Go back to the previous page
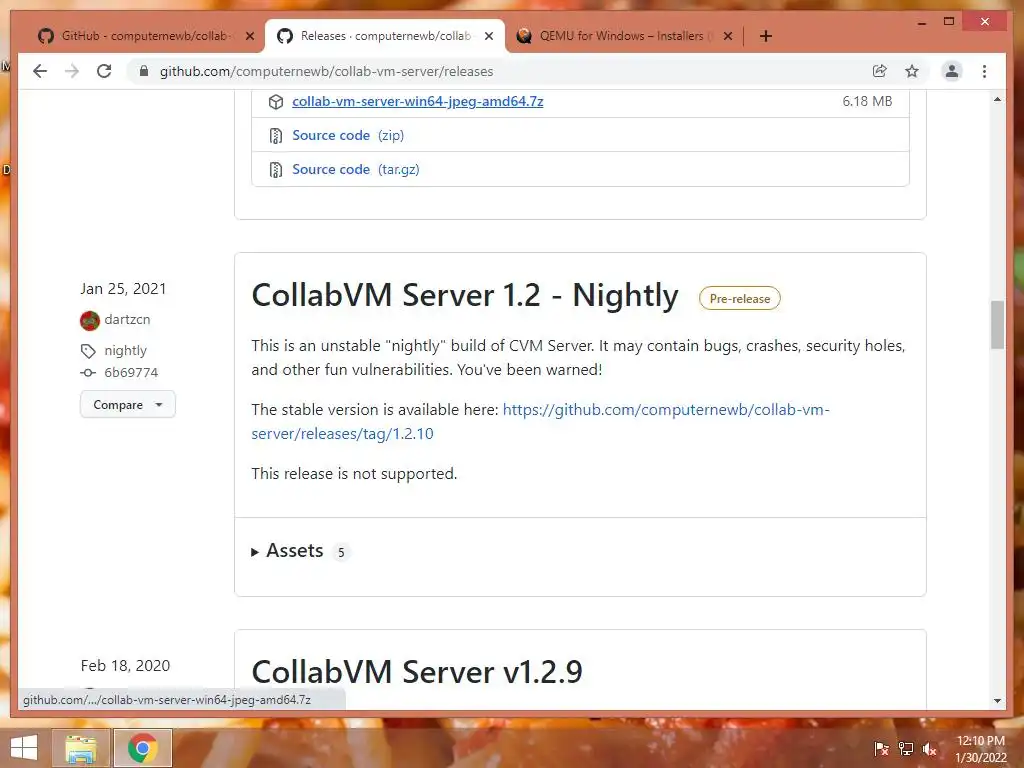Screen dimensions: 1024x768 [x=40, y=71]
